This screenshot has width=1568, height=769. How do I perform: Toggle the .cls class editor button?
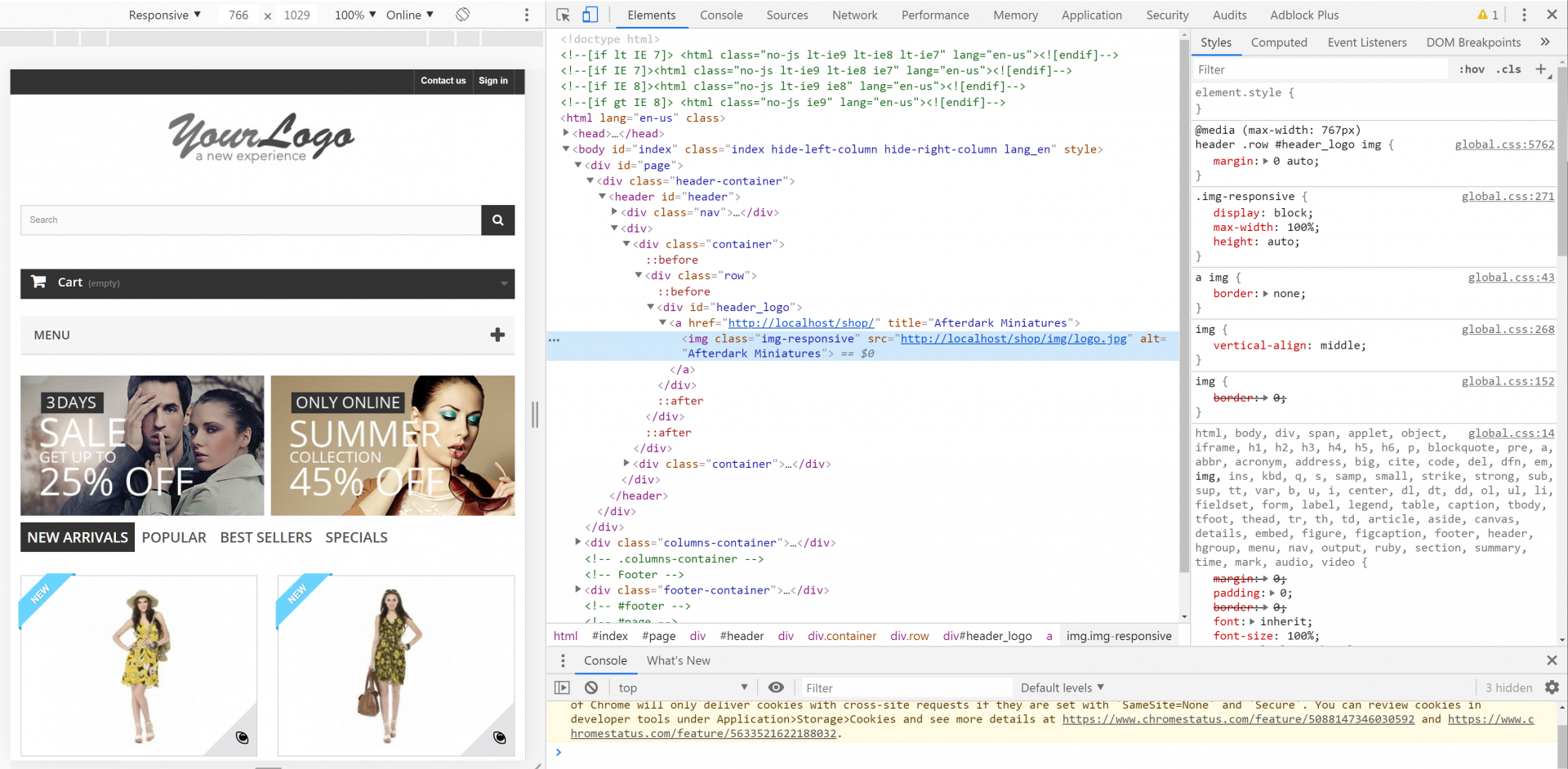pyautogui.click(x=1508, y=69)
